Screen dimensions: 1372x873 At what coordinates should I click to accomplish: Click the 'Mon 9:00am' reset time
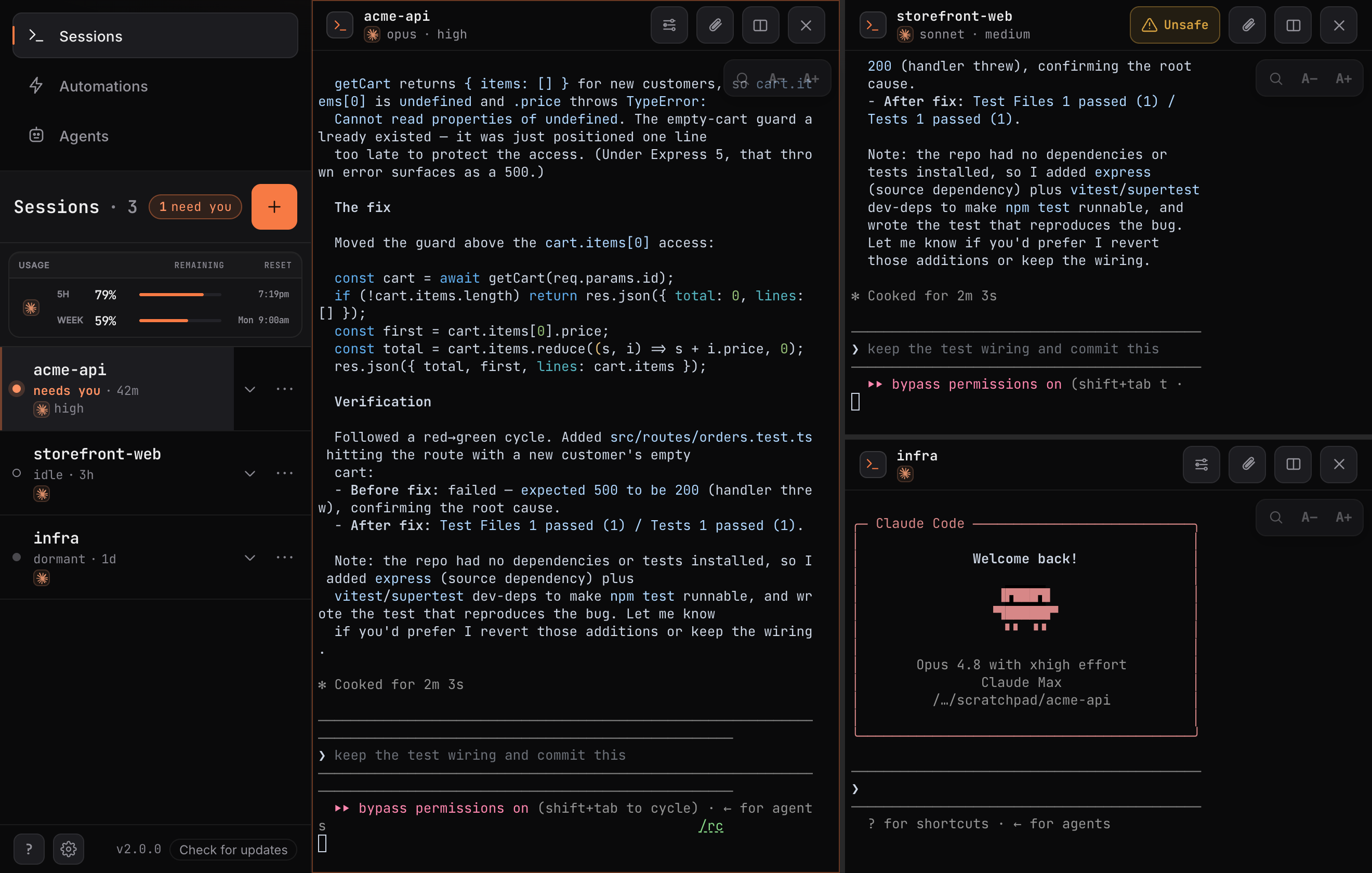pyautogui.click(x=263, y=321)
